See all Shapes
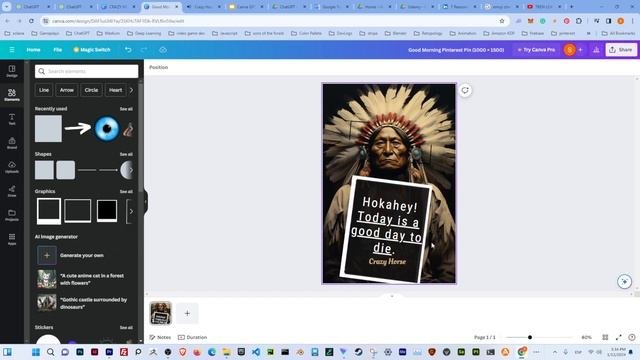This screenshot has height=360, width=640. tap(126, 154)
